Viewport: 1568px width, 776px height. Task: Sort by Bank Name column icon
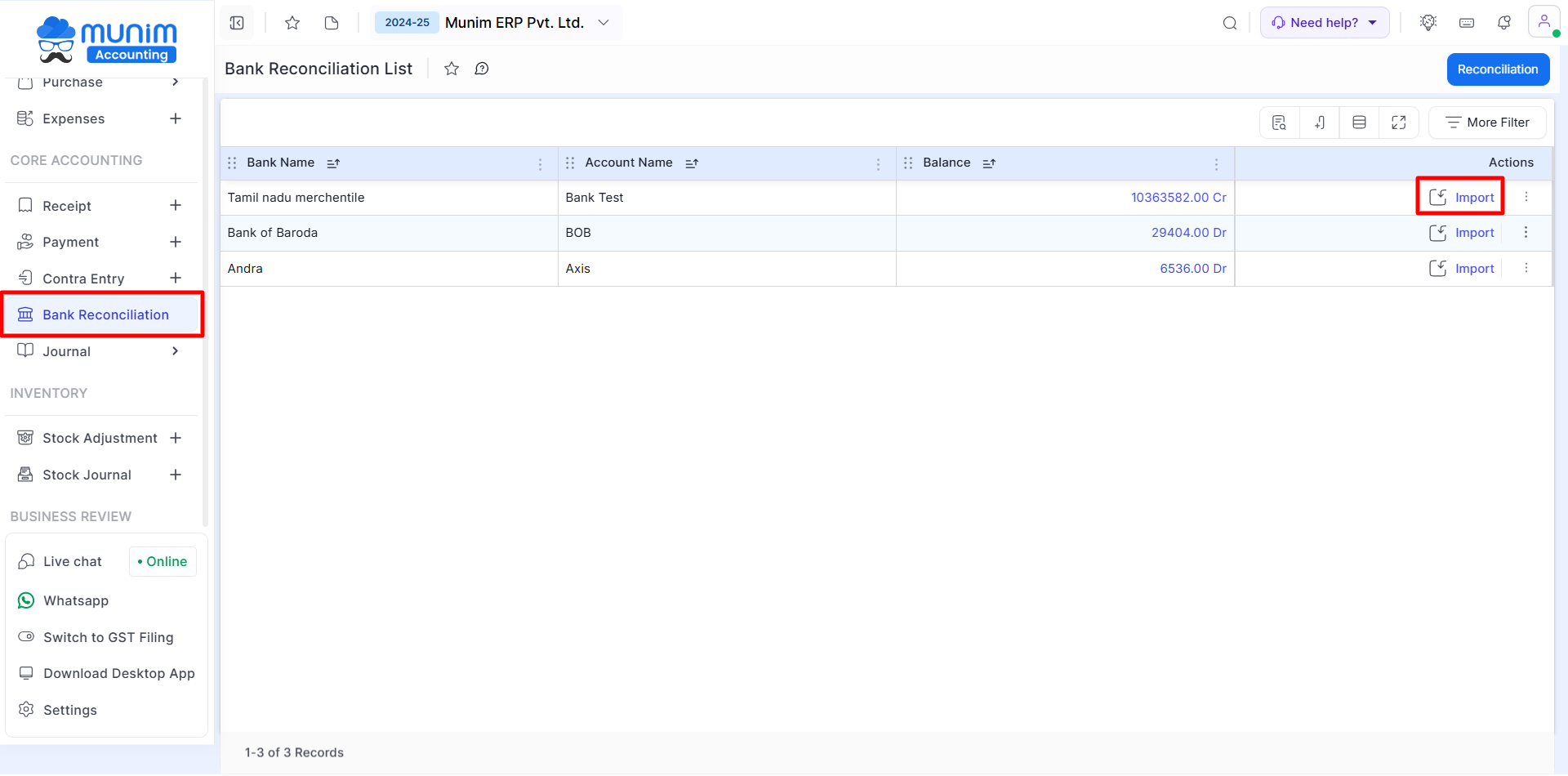333,163
